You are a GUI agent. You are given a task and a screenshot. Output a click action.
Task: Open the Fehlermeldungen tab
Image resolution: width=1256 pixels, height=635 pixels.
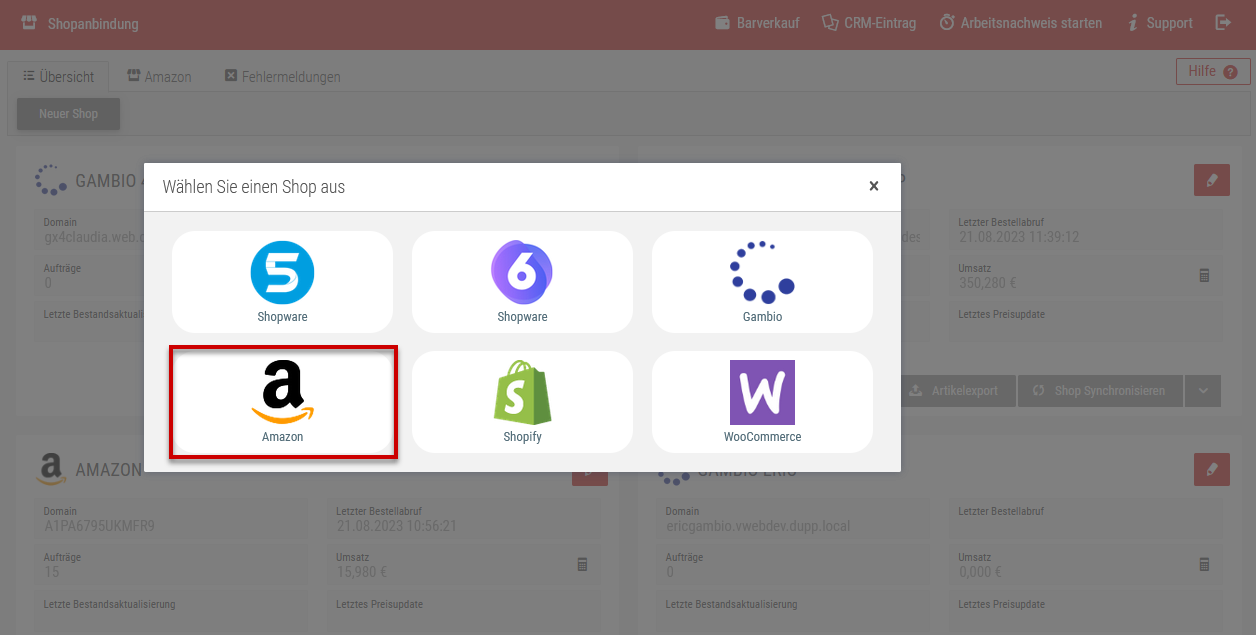coord(282,76)
